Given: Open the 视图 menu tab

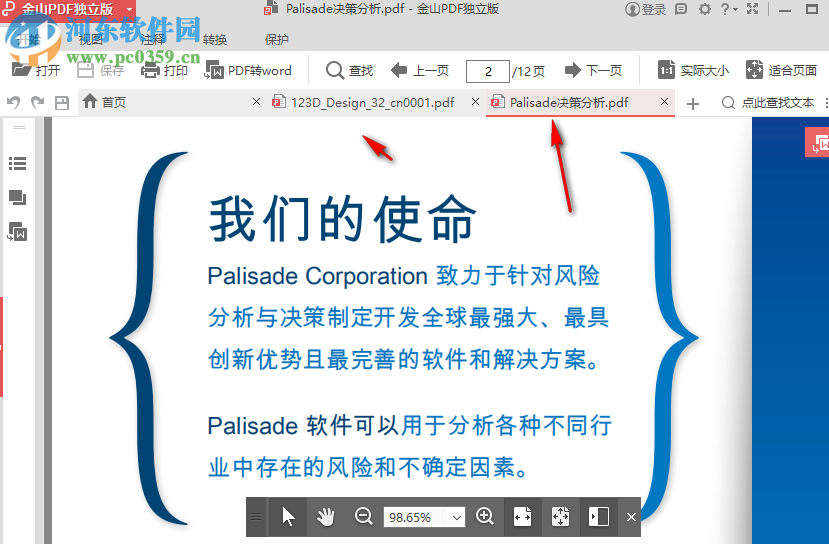Looking at the screenshot, I should [91, 40].
